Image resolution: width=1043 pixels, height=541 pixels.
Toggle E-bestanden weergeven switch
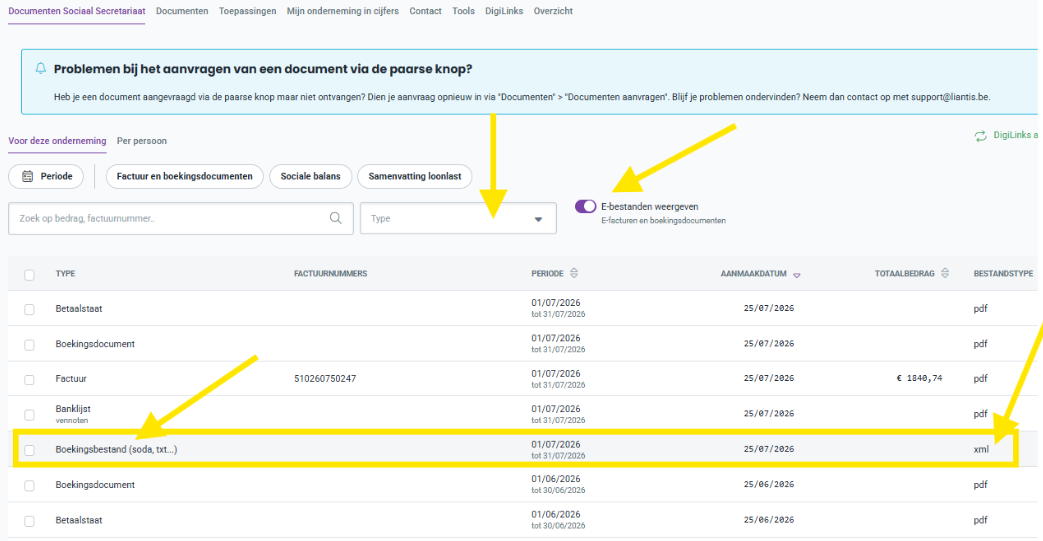(585, 206)
